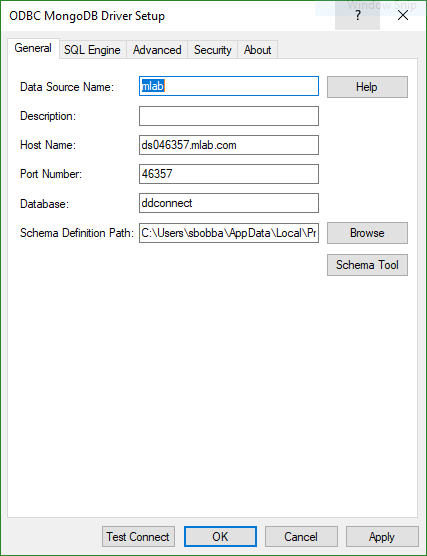Click into the empty Description field
Screen dimensions: 427x556
pyautogui.click(x=229, y=116)
